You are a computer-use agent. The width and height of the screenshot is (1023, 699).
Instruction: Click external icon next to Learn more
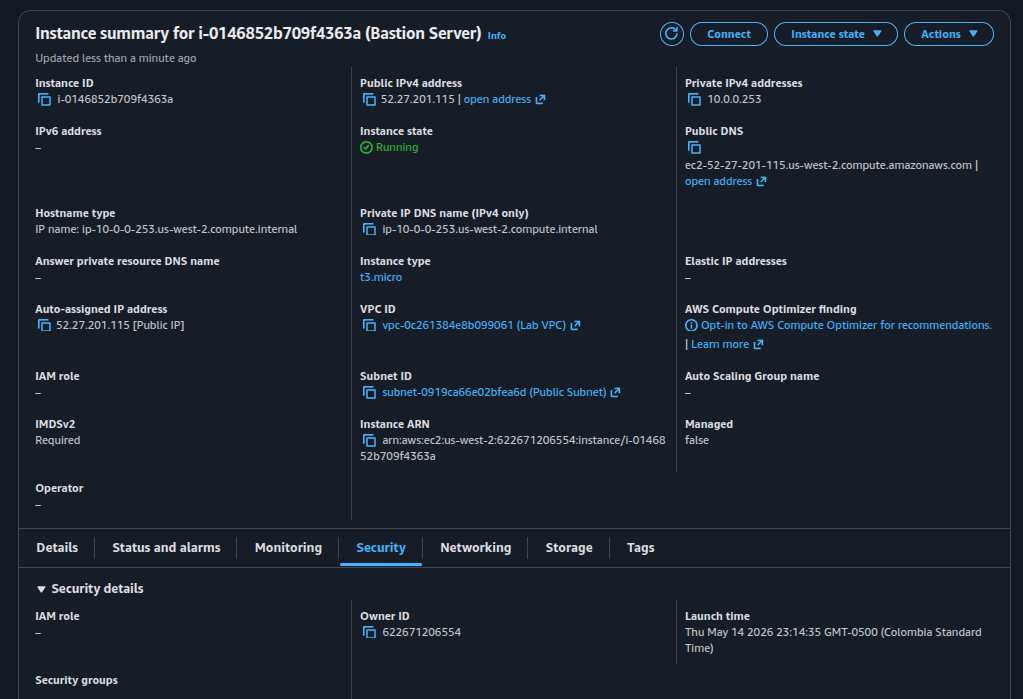click(x=758, y=344)
